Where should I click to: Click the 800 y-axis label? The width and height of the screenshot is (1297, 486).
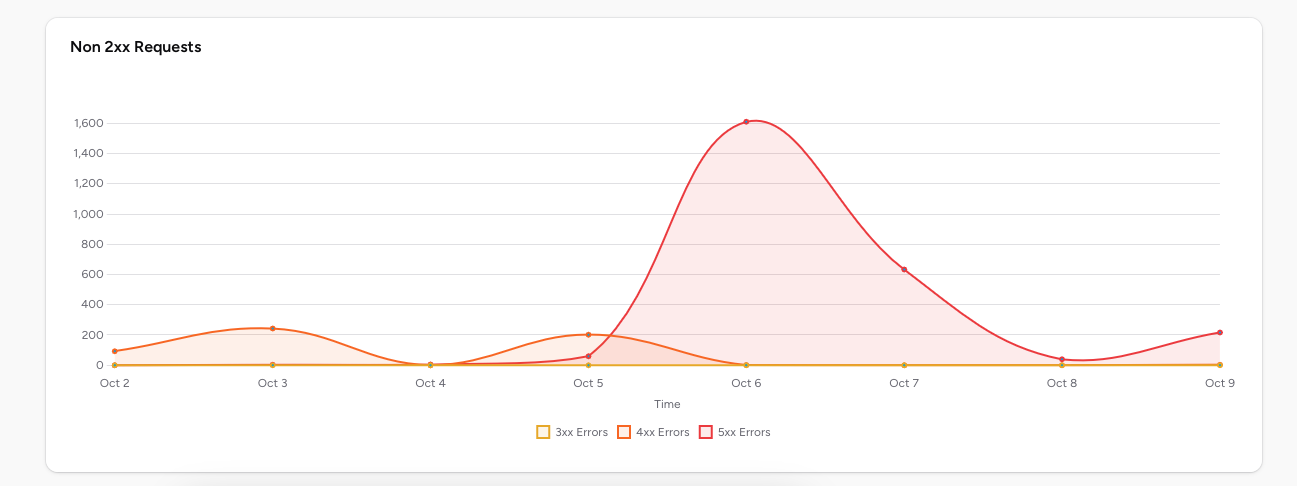(95, 244)
